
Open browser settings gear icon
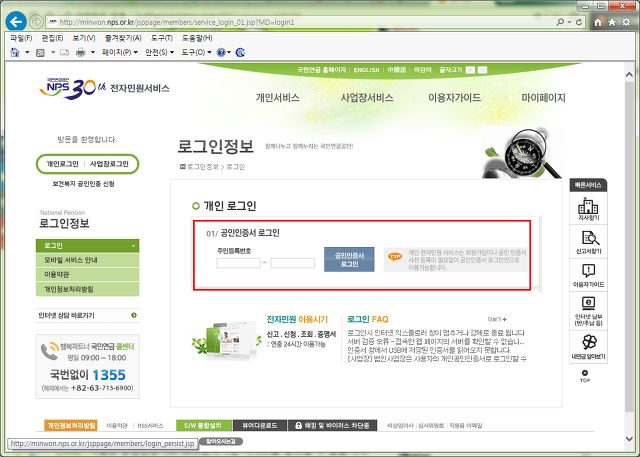(x=626, y=22)
